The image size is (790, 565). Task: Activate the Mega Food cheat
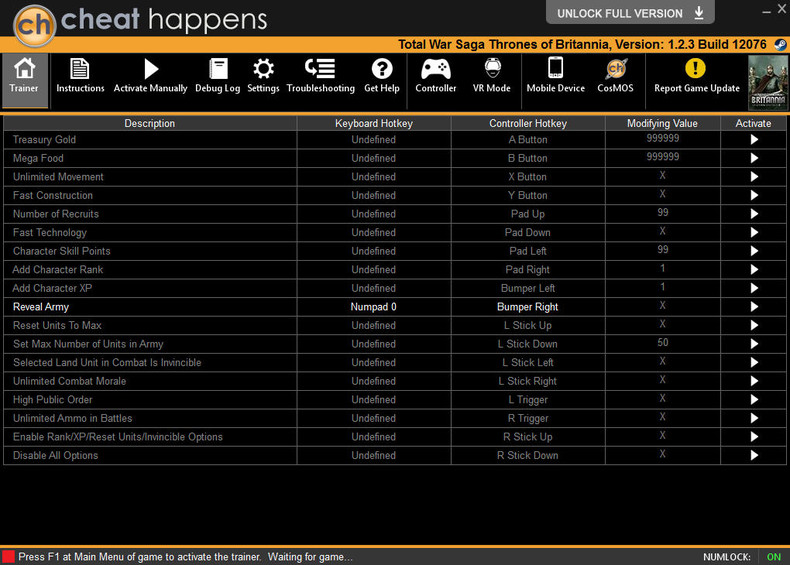point(754,158)
